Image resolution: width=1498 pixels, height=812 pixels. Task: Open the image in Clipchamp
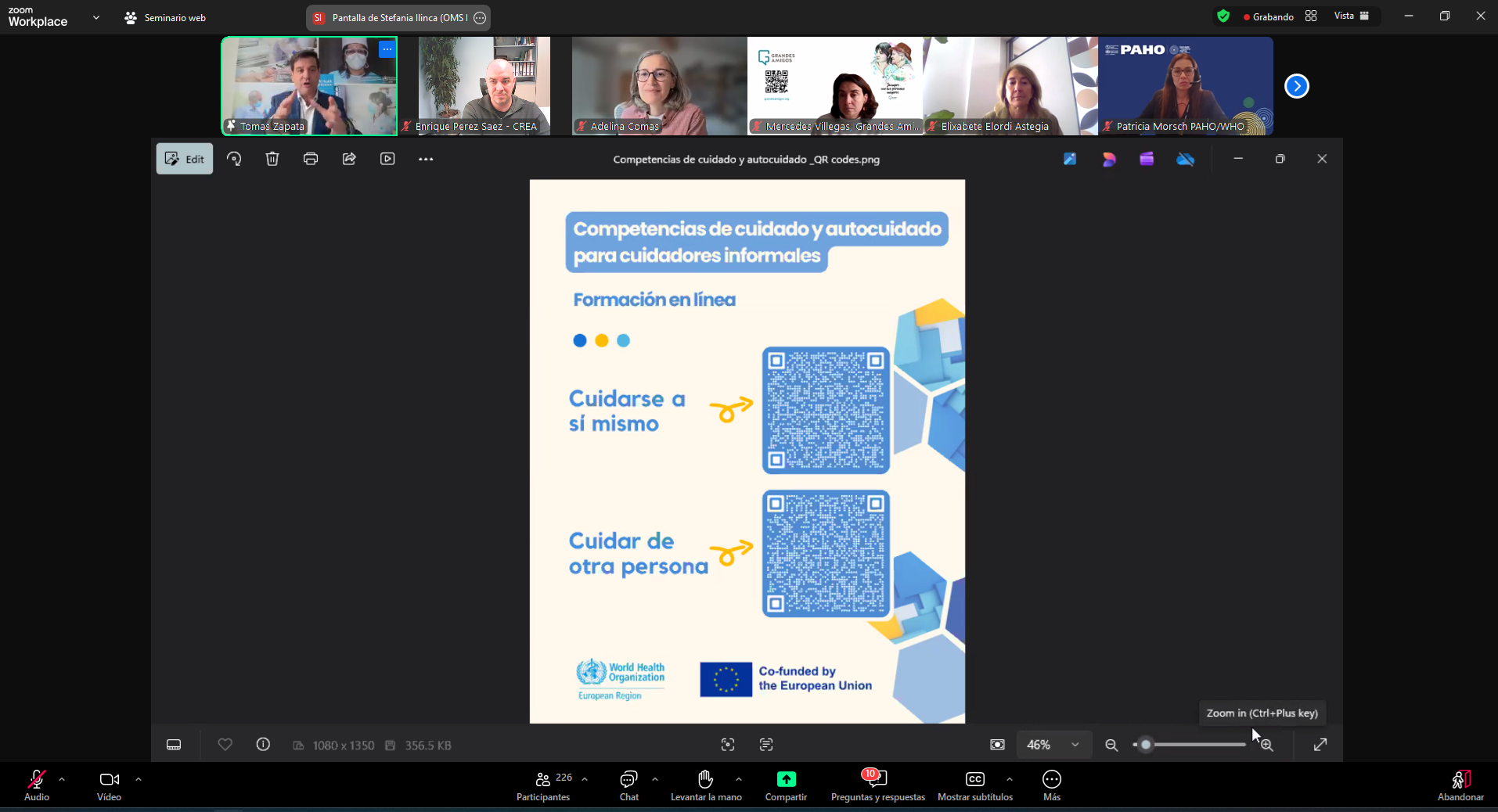pyautogui.click(x=1146, y=159)
